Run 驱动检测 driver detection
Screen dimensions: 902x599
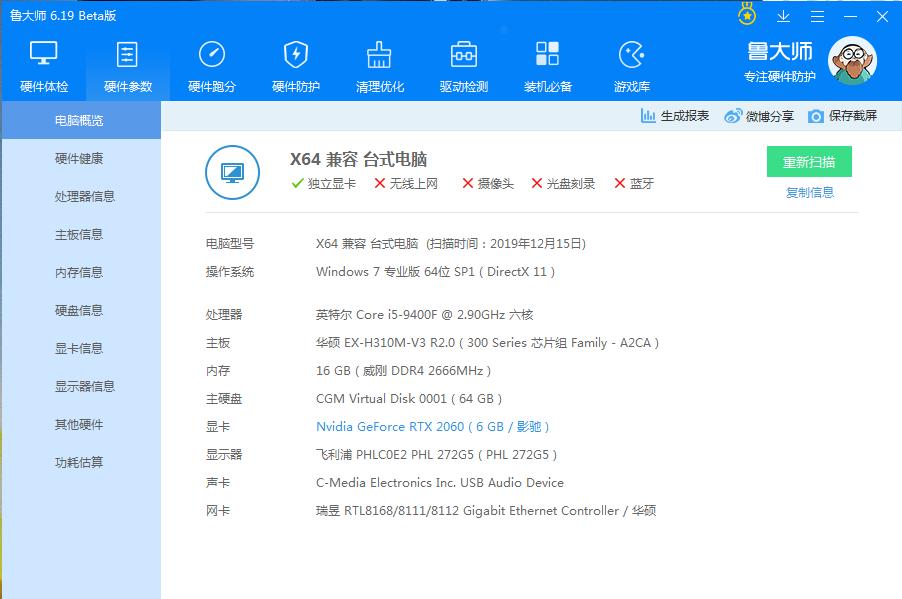(x=464, y=65)
